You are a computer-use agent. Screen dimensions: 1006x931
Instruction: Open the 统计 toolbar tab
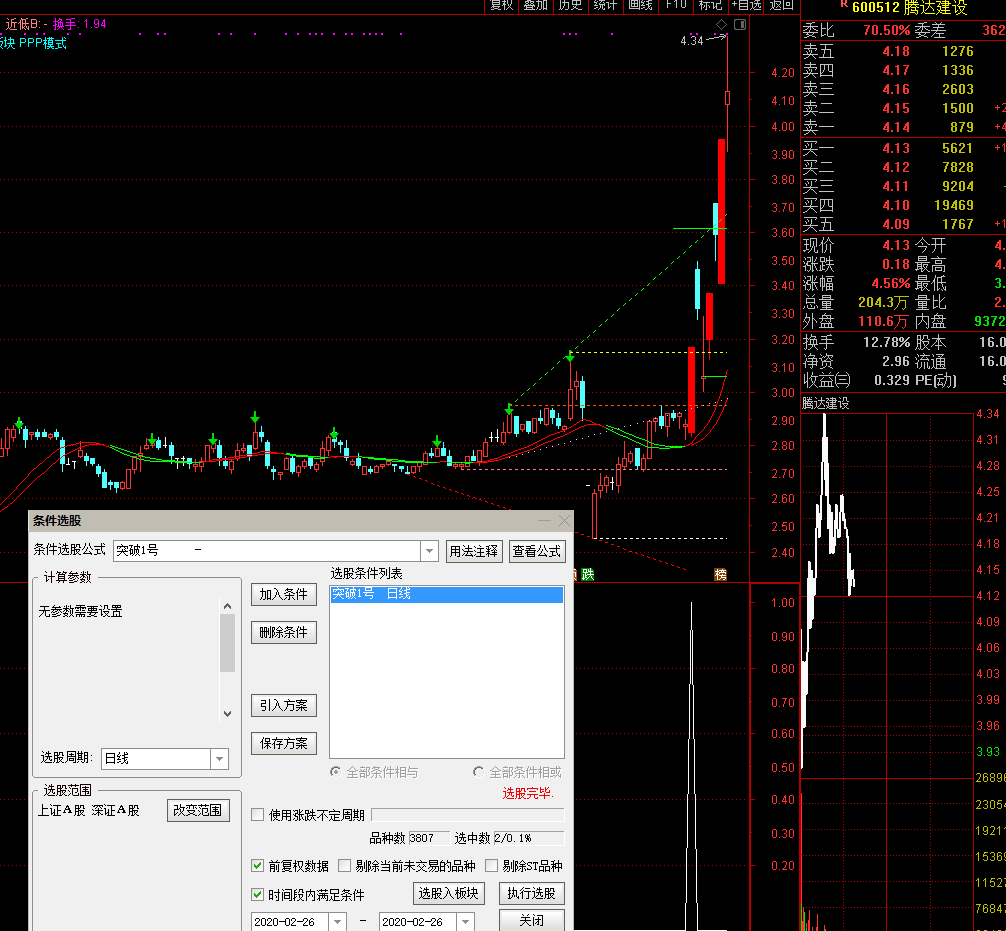tap(605, 5)
